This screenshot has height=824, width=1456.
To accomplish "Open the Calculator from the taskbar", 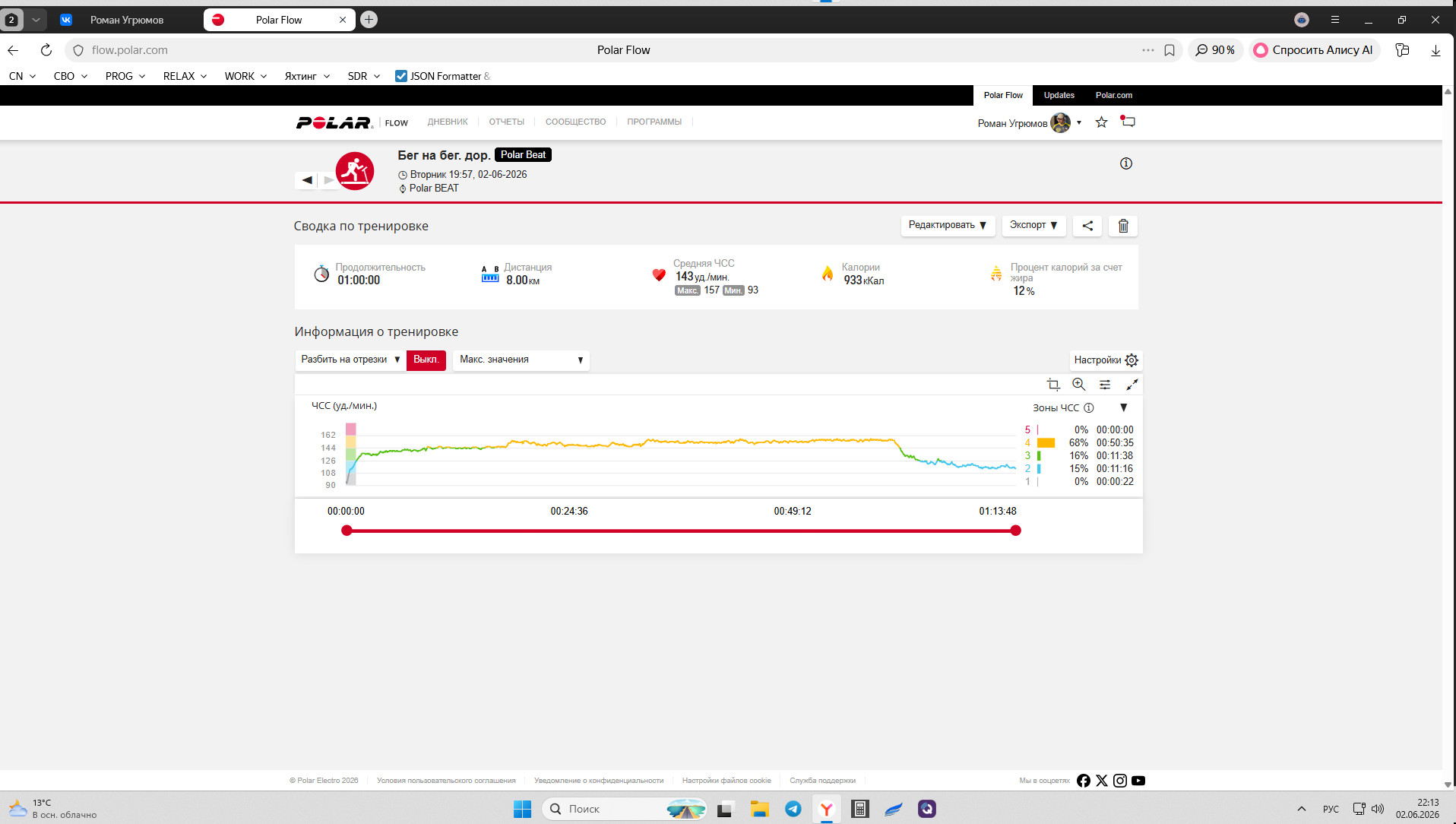I will pyautogui.click(x=859, y=809).
